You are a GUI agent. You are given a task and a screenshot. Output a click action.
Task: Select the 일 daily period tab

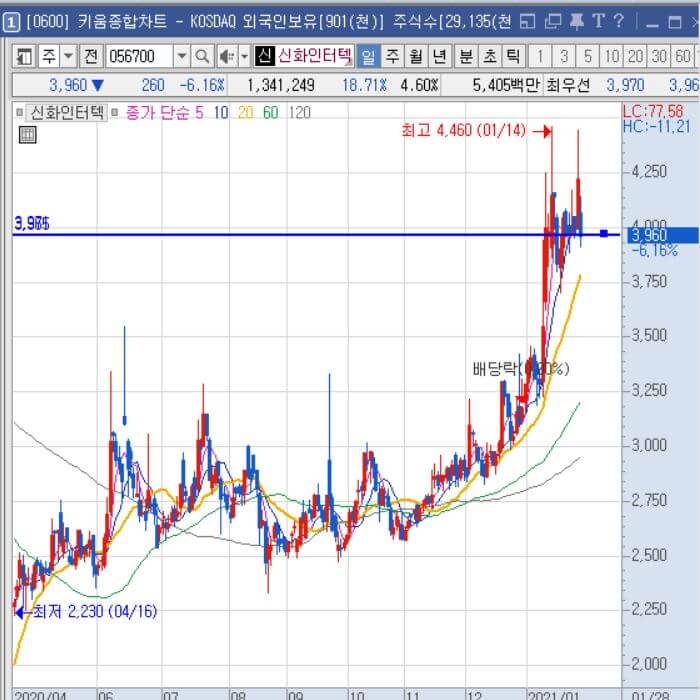(368, 56)
